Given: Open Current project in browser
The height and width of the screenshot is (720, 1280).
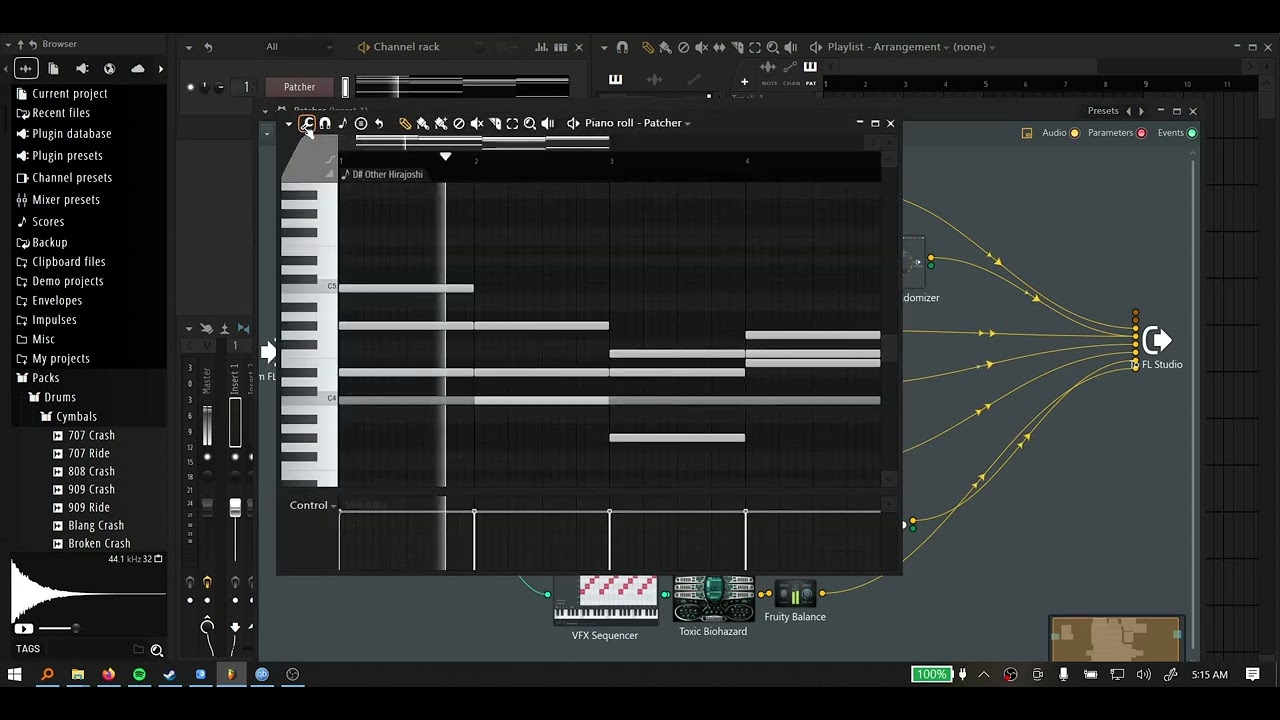Looking at the screenshot, I should coord(62,93).
